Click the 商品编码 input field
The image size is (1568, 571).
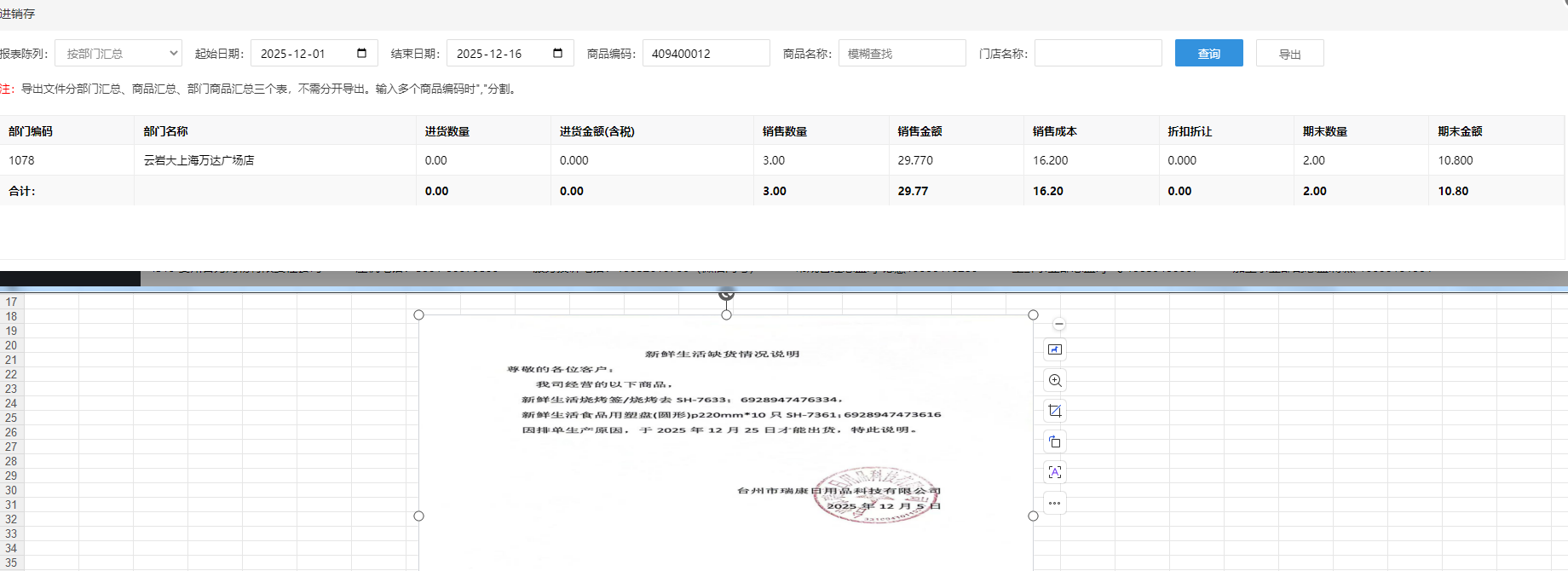click(706, 53)
